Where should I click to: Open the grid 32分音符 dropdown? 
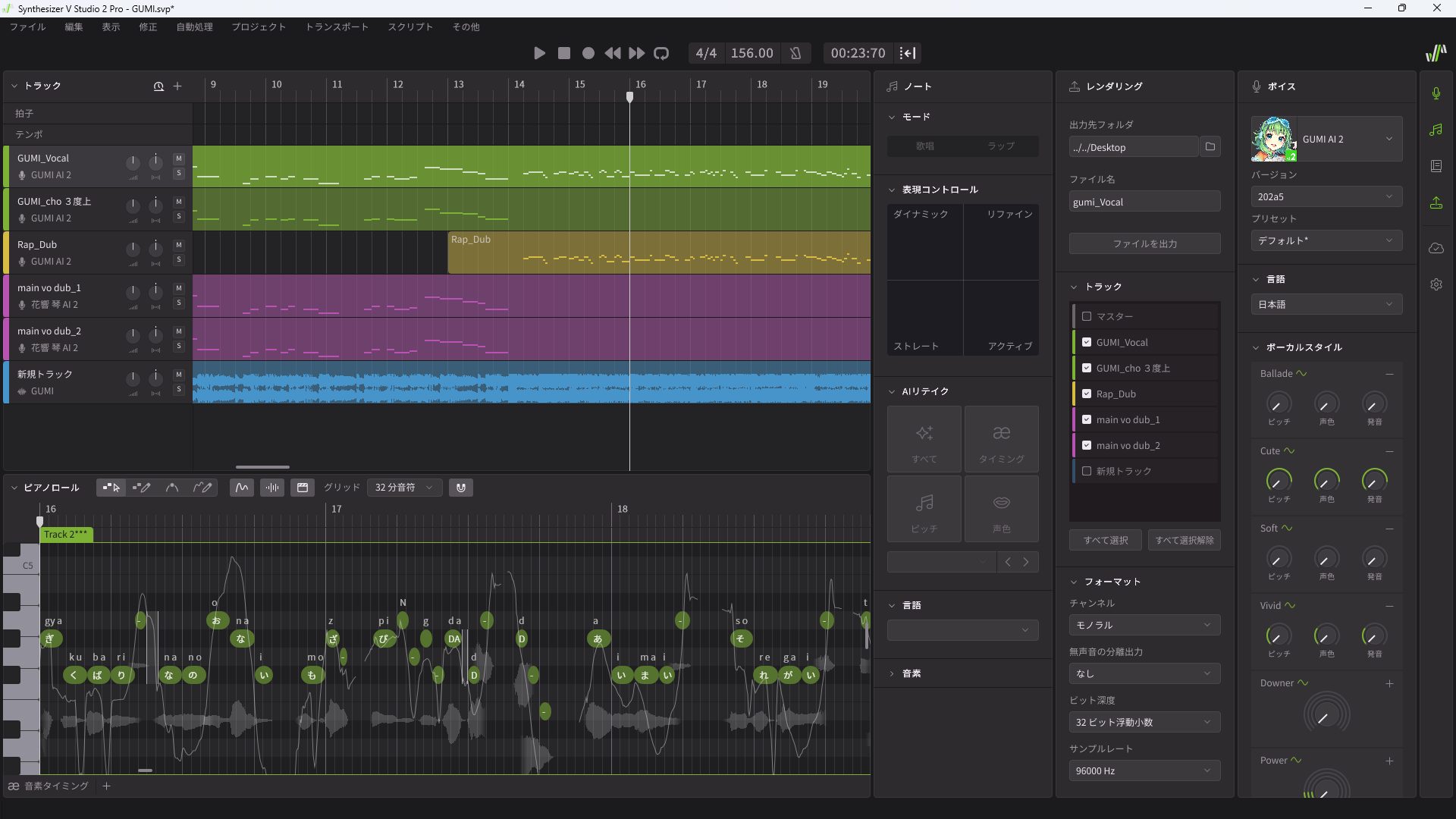pyautogui.click(x=403, y=488)
